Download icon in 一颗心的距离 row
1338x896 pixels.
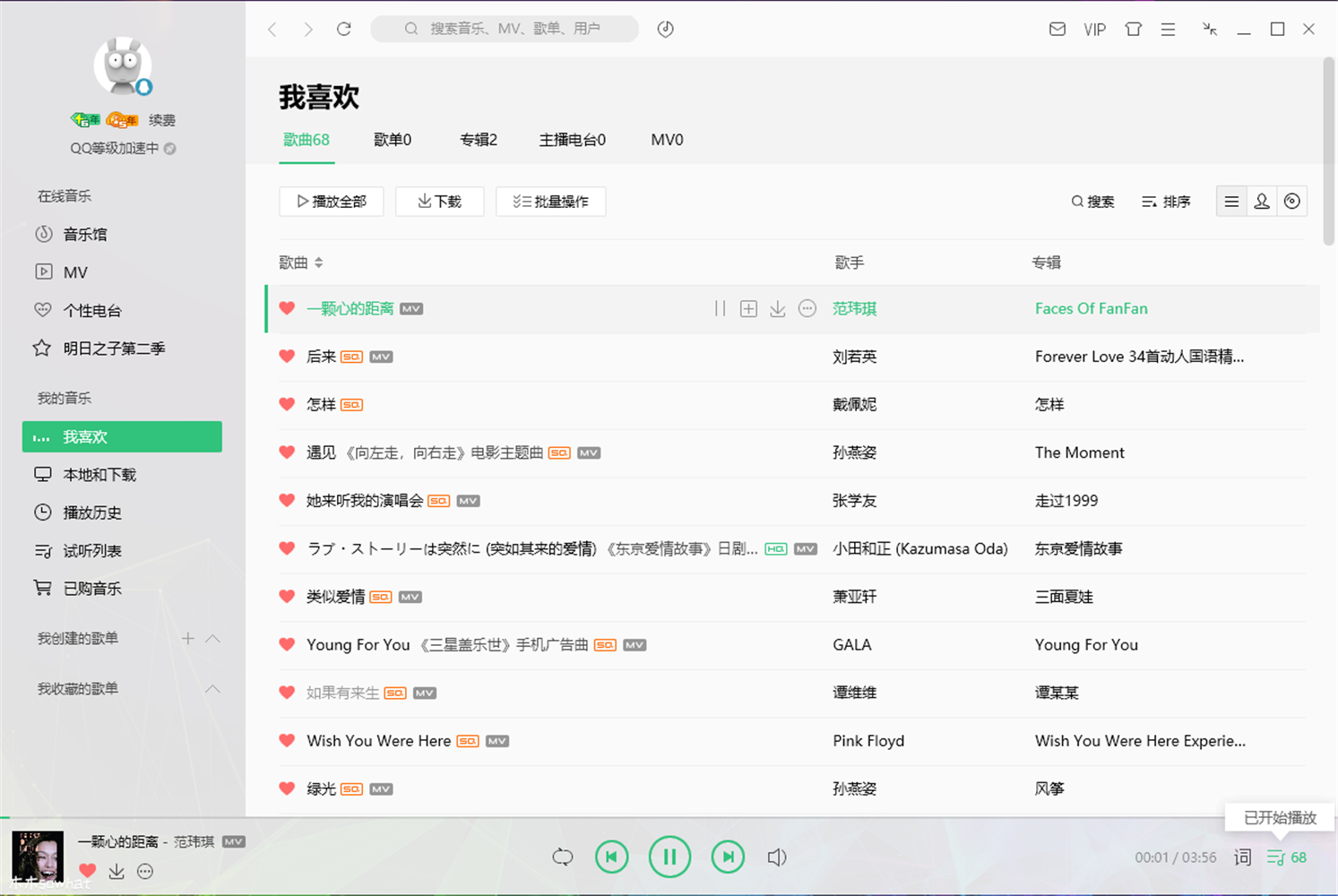pos(778,309)
